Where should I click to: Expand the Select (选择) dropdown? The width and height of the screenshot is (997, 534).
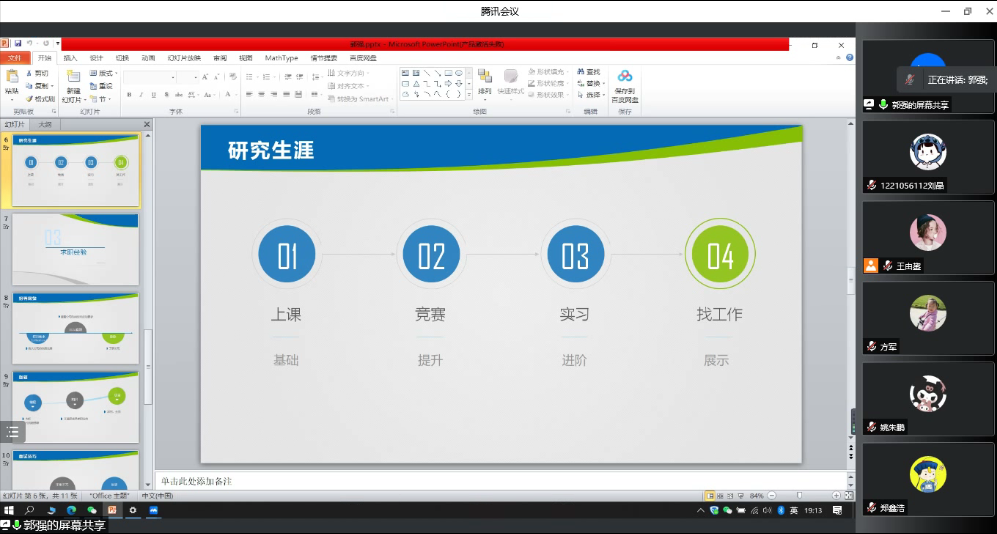click(x=593, y=96)
